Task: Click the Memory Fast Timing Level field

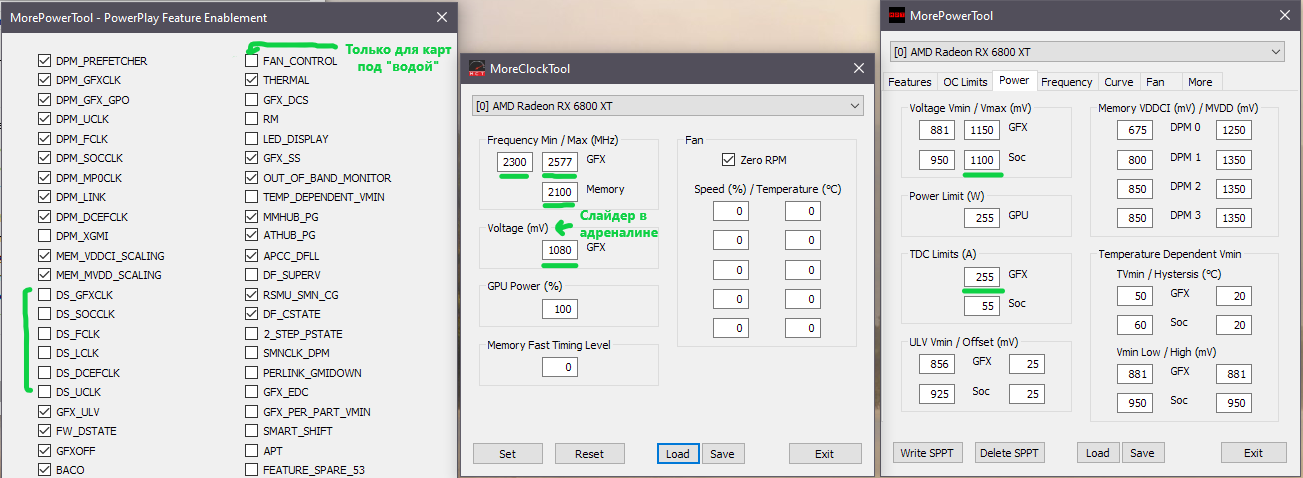Action: tap(559, 368)
